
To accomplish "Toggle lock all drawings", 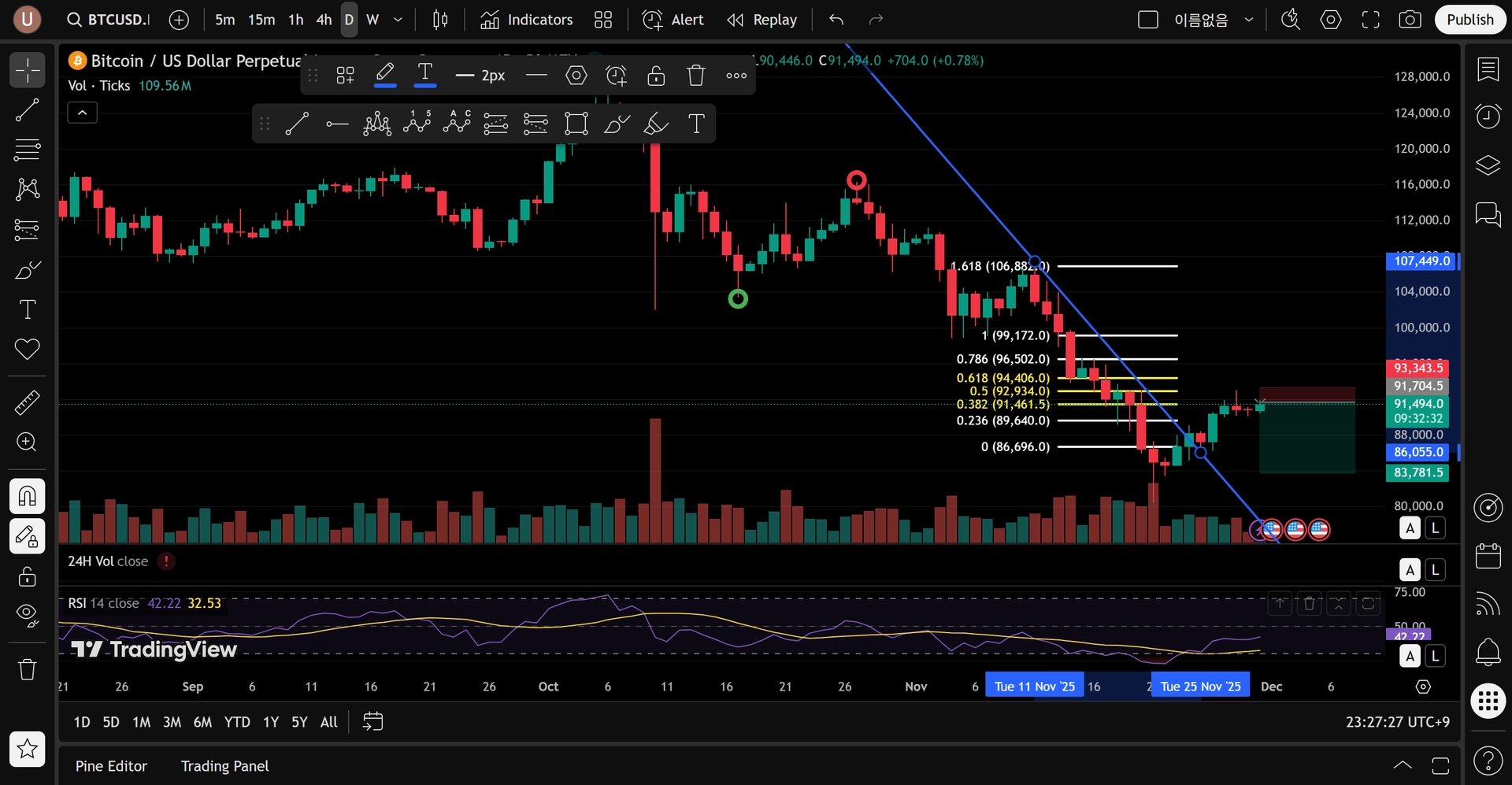I will point(28,576).
